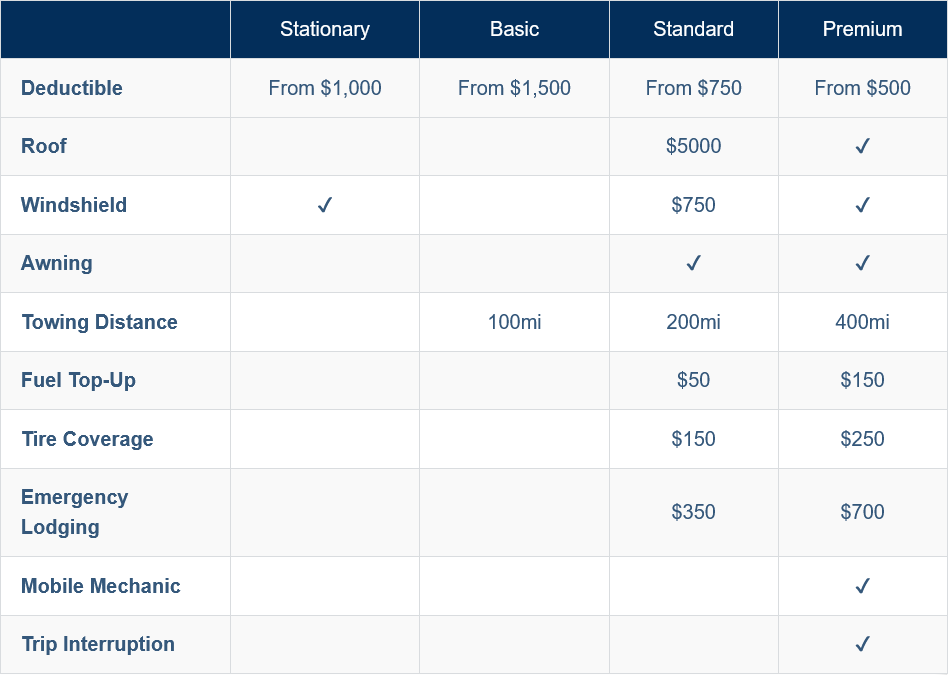Click the Emergency Lodging row label

click(75, 512)
